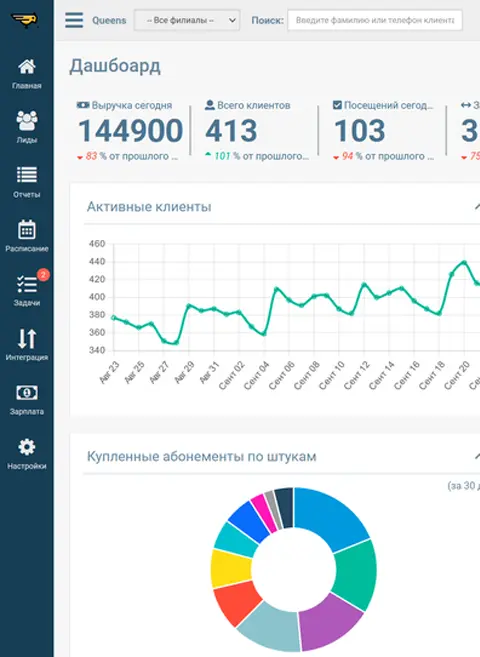Viewport: 480px width, 657px height.
Task: Click the bird logo at top of sidebar
Action: pos(25,19)
